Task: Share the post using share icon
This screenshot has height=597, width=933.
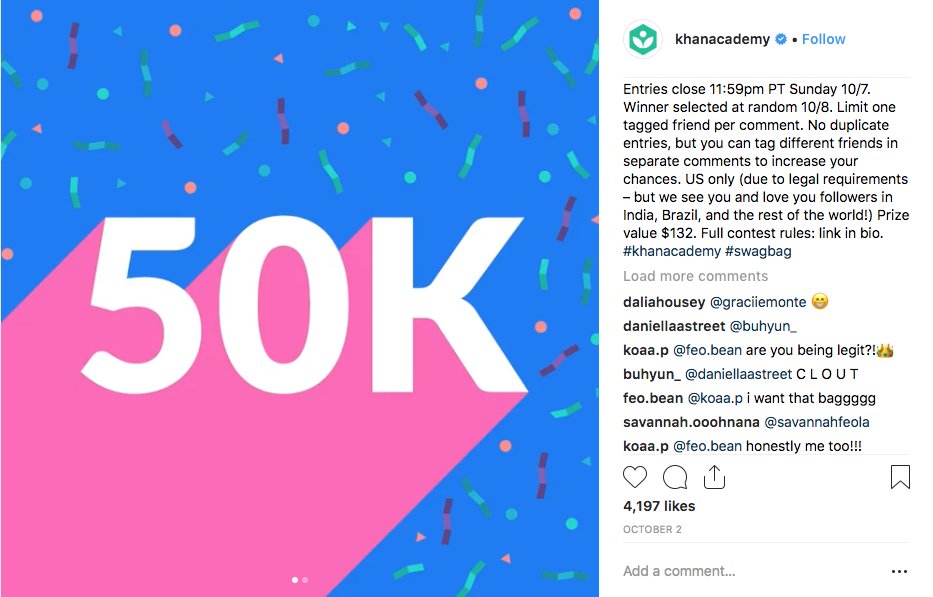Action: 713,477
